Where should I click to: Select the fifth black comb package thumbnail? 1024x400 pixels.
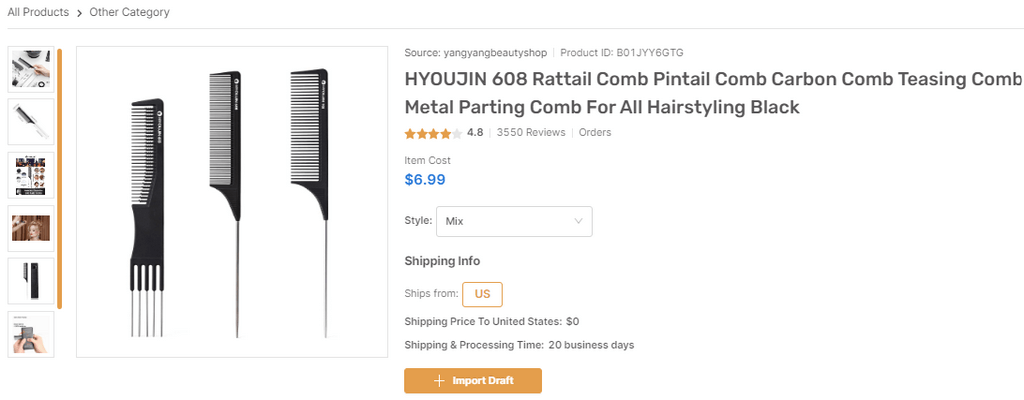[x=31, y=281]
